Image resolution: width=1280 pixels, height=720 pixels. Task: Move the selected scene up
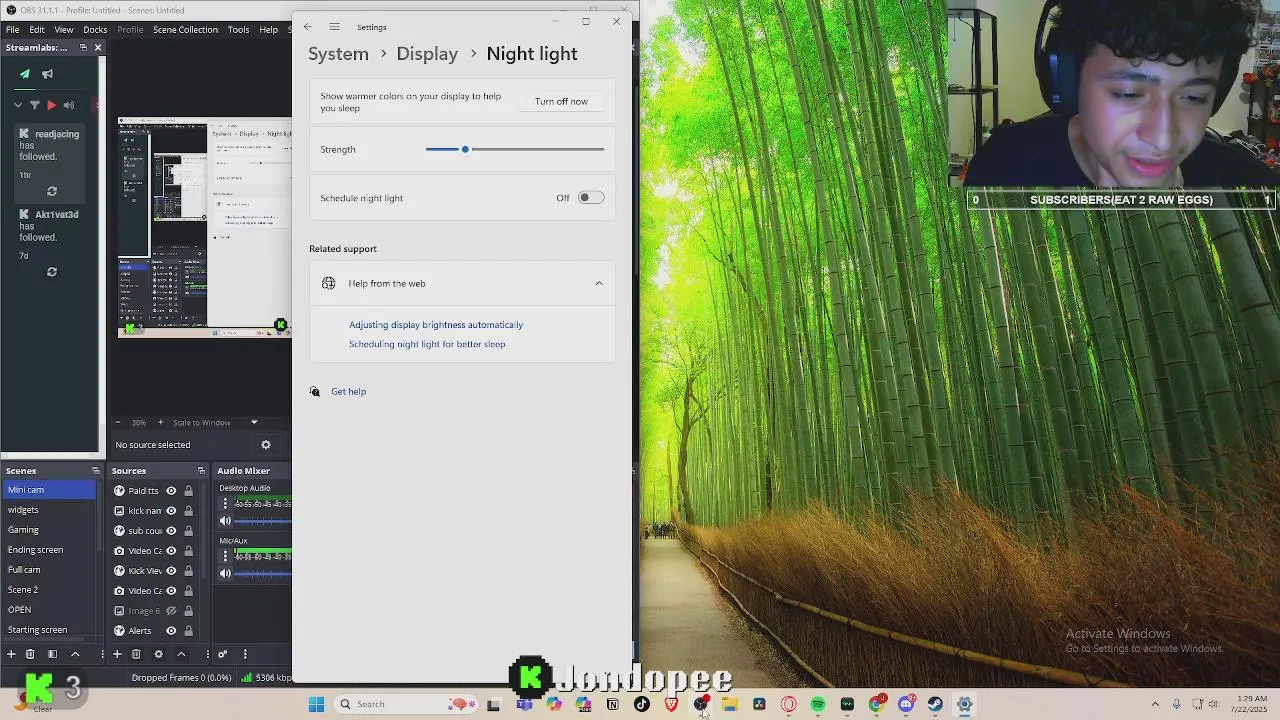(x=75, y=654)
